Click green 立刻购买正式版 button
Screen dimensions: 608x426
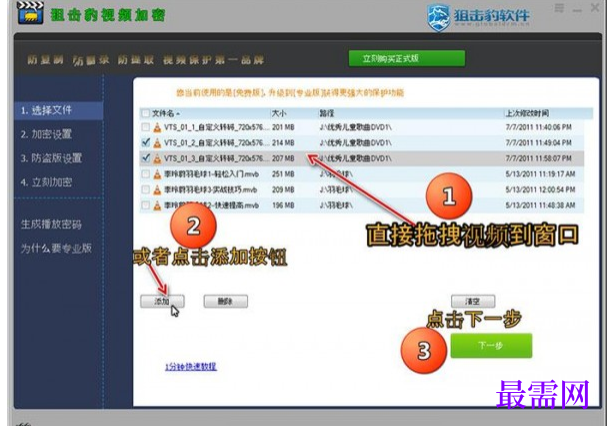(407, 59)
